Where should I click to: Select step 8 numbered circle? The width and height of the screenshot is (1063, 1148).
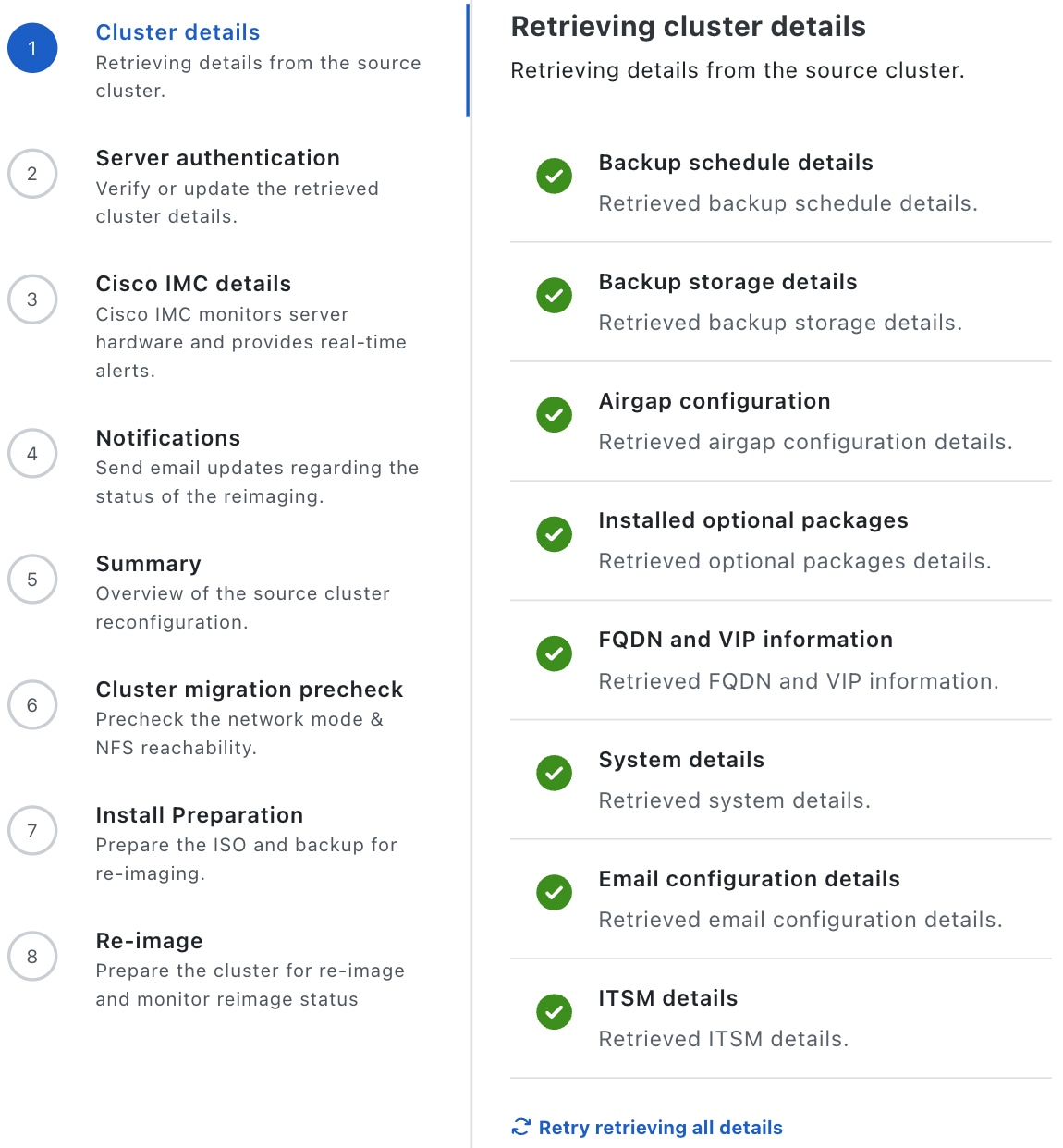coord(32,956)
